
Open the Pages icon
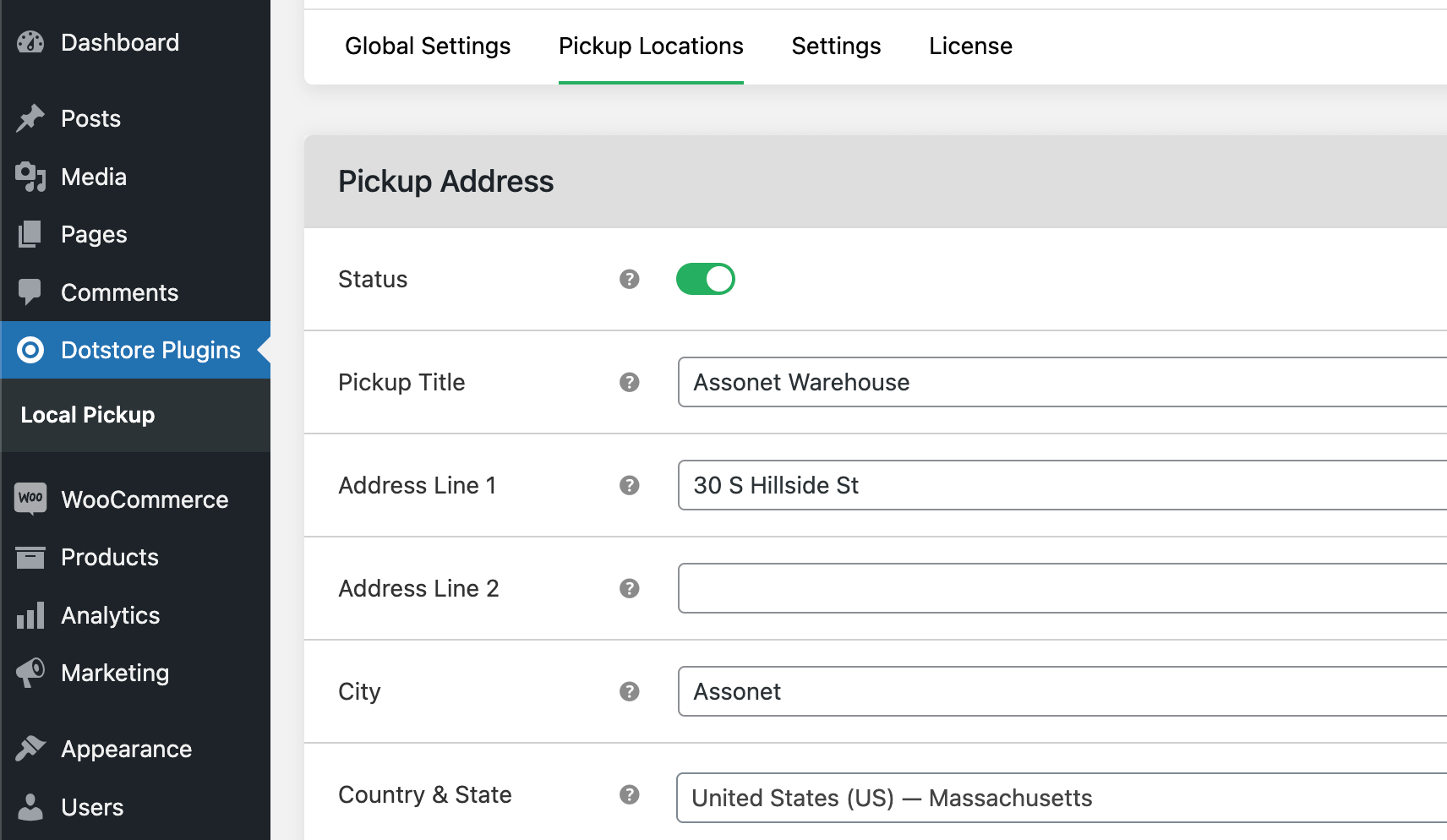click(30, 234)
